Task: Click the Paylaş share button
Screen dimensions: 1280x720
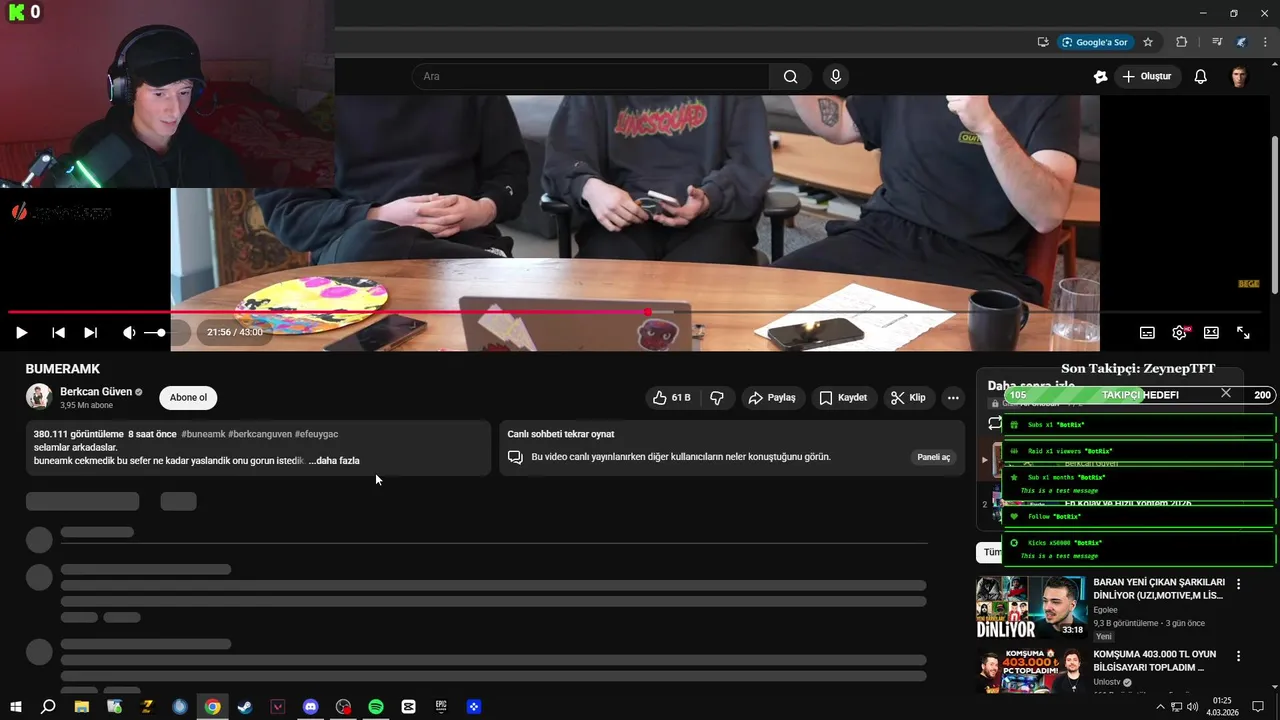Action: tap(772, 398)
